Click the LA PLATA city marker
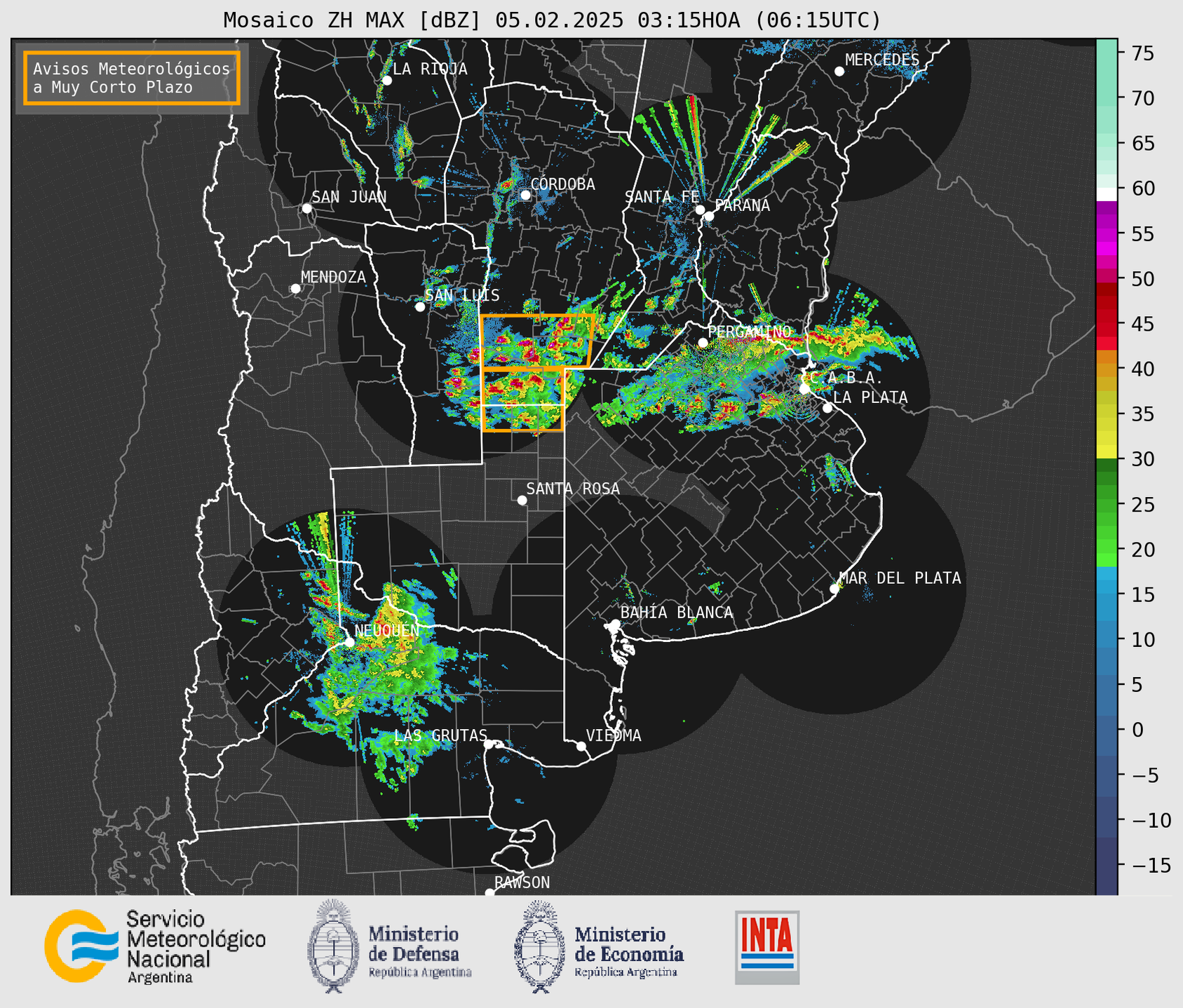The image size is (1183, 1008). (x=827, y=408)
